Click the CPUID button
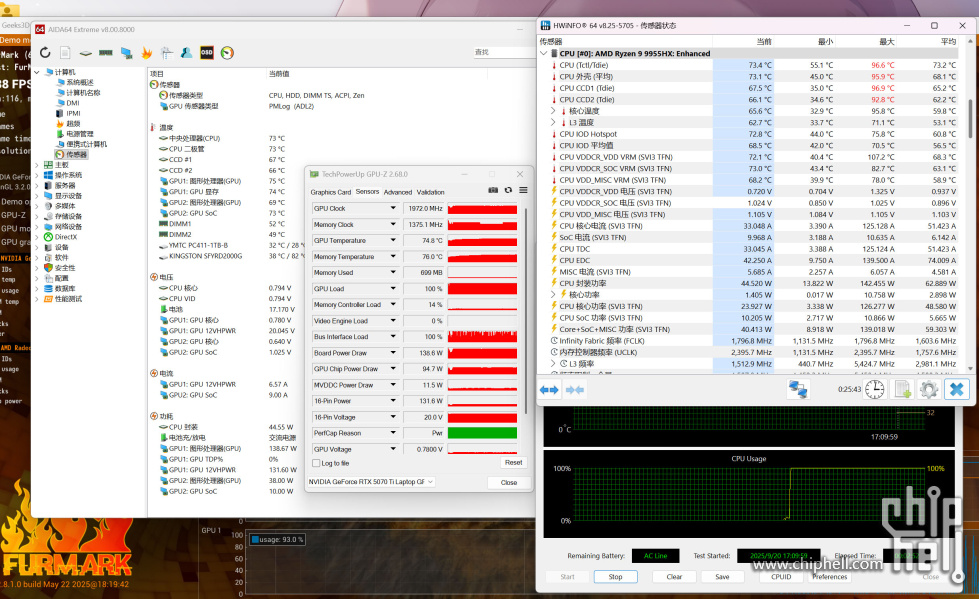The width and height of the screenshot is (979, 599). [x=781, y=577]
